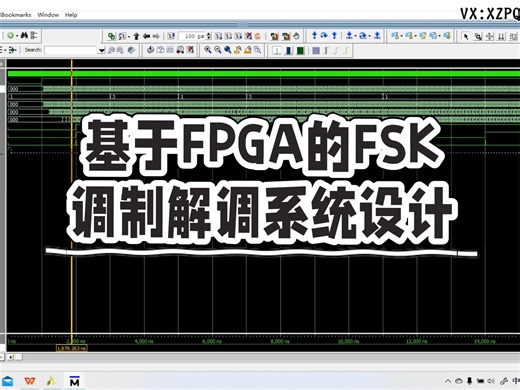Click the cursor time box 1,879.263 ns
The width and height of the screenshot is (520, 390).
[x=71, y=348]
